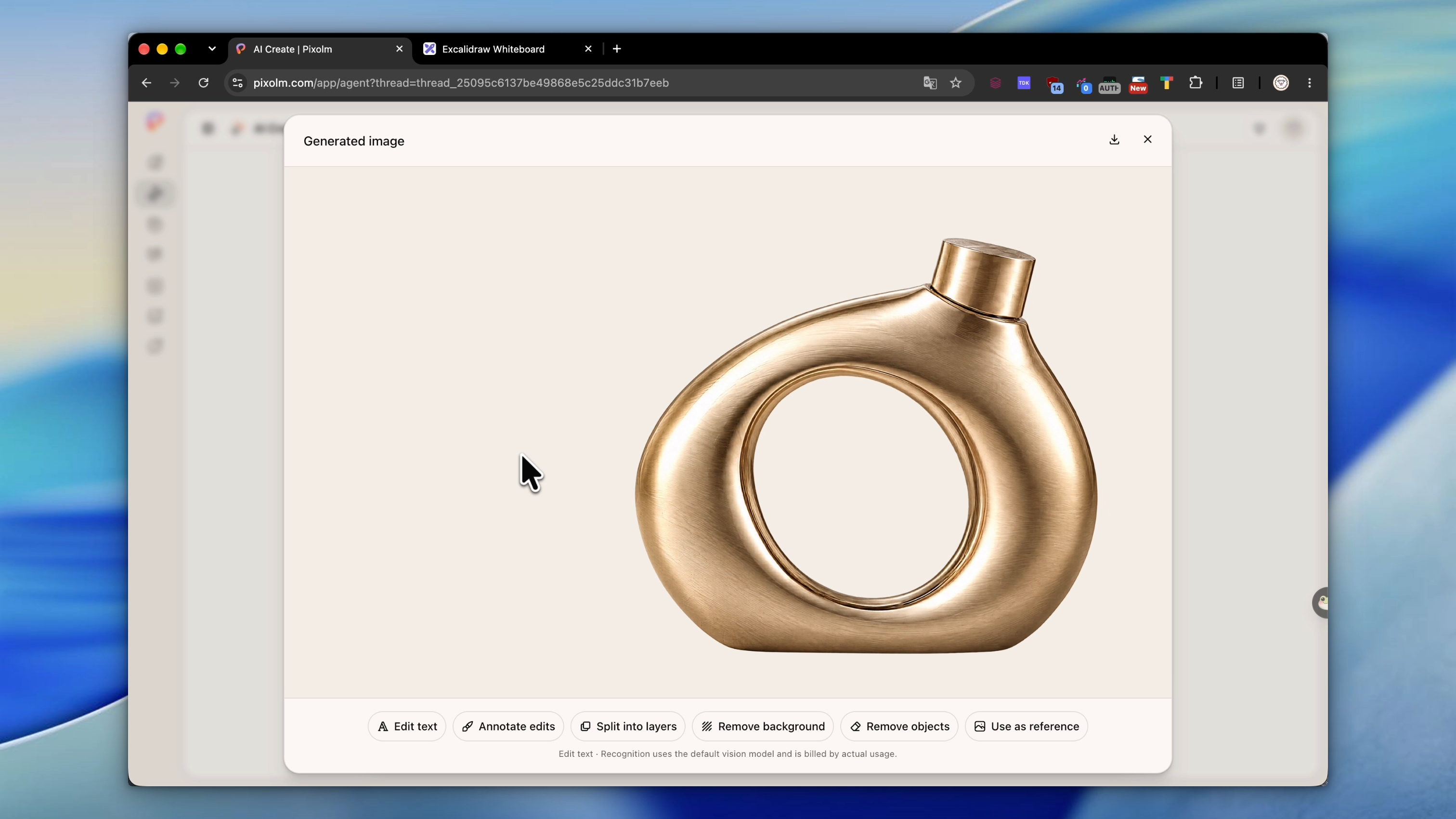The height and width of the screenshot is (819, 1456).
Task: Open the colorful T extension
Action: click(1167, 83)
